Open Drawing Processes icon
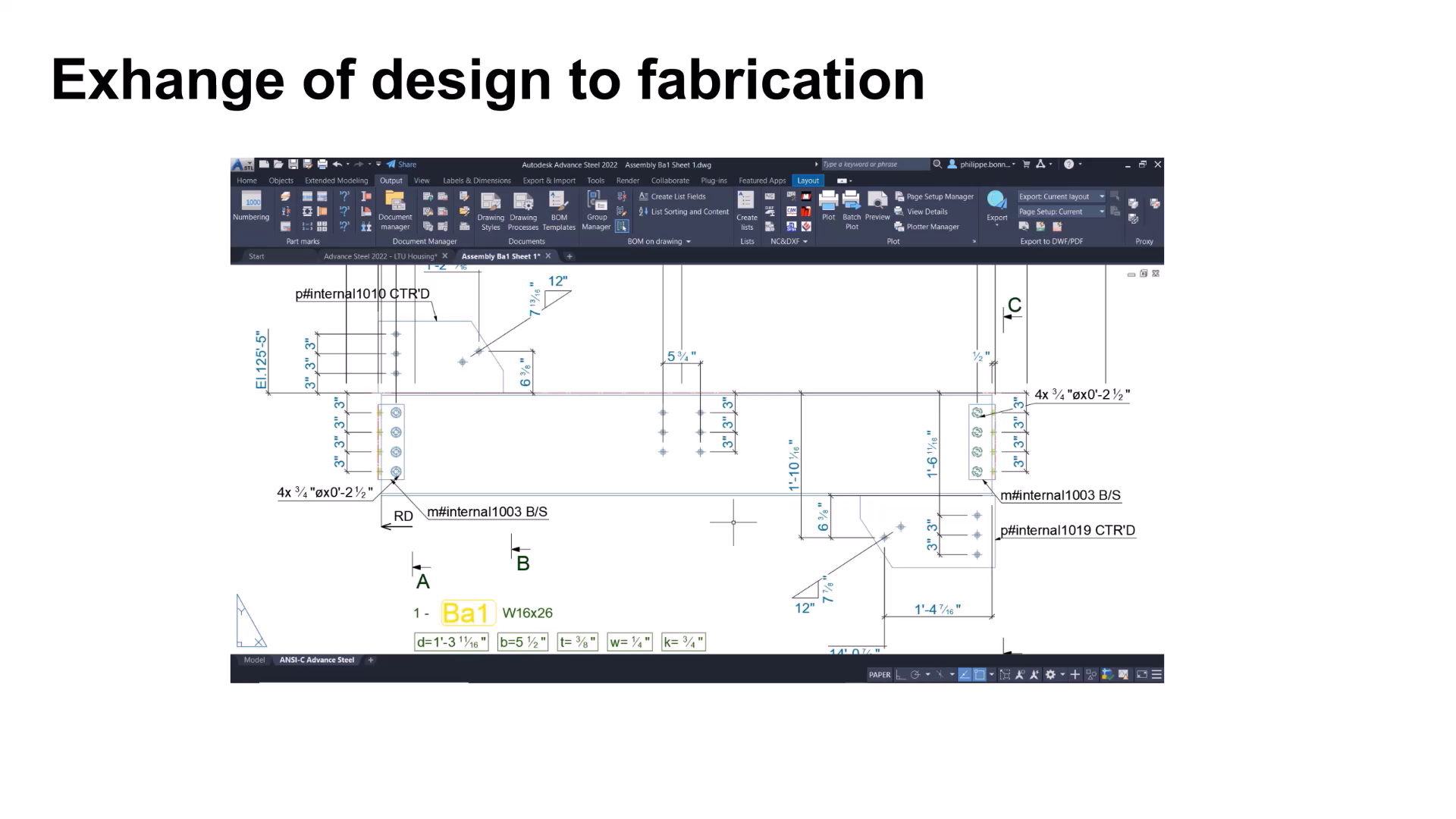Viewport: 1456px width, 819px height. [523, 202]
